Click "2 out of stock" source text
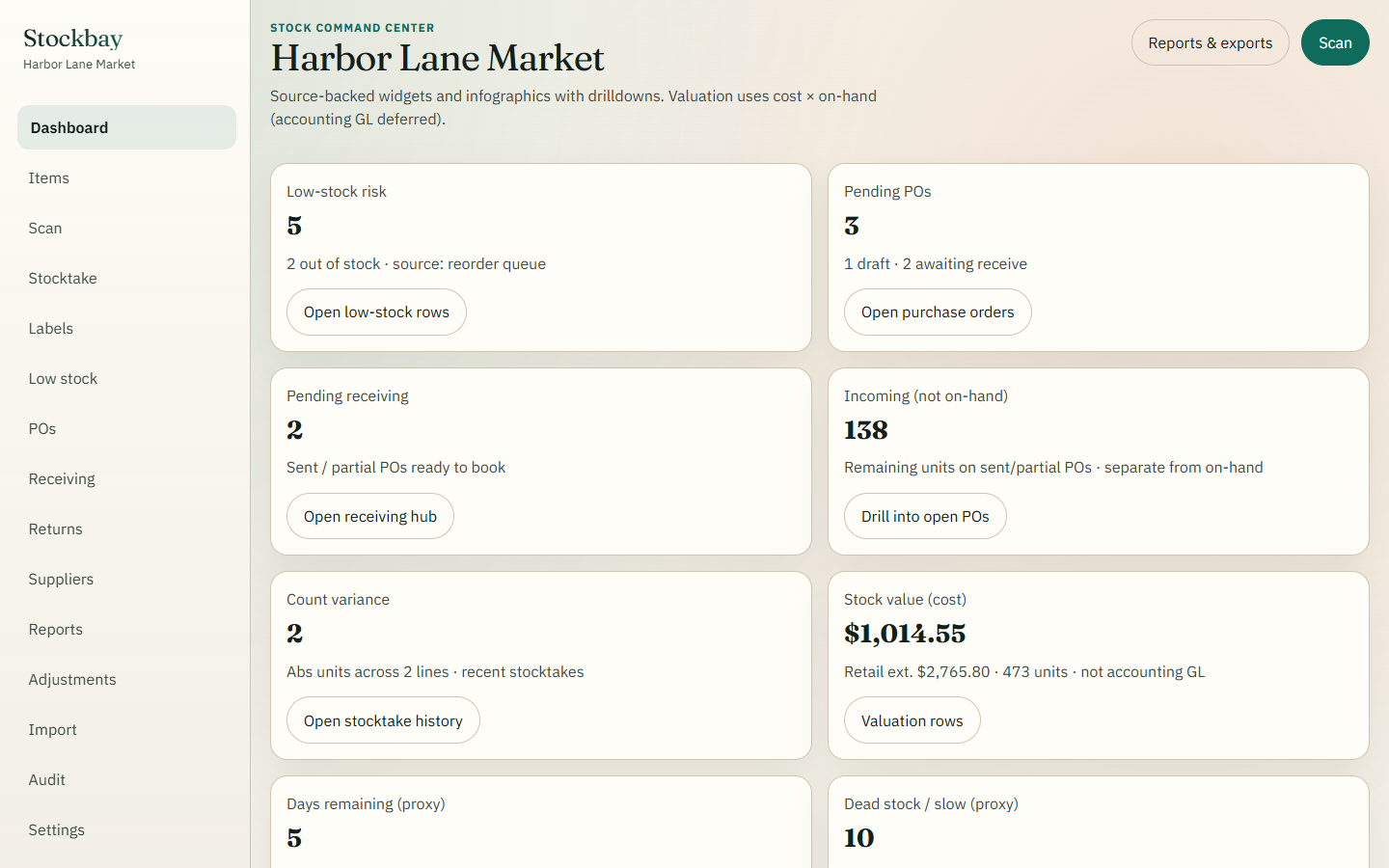 point(416,264)
